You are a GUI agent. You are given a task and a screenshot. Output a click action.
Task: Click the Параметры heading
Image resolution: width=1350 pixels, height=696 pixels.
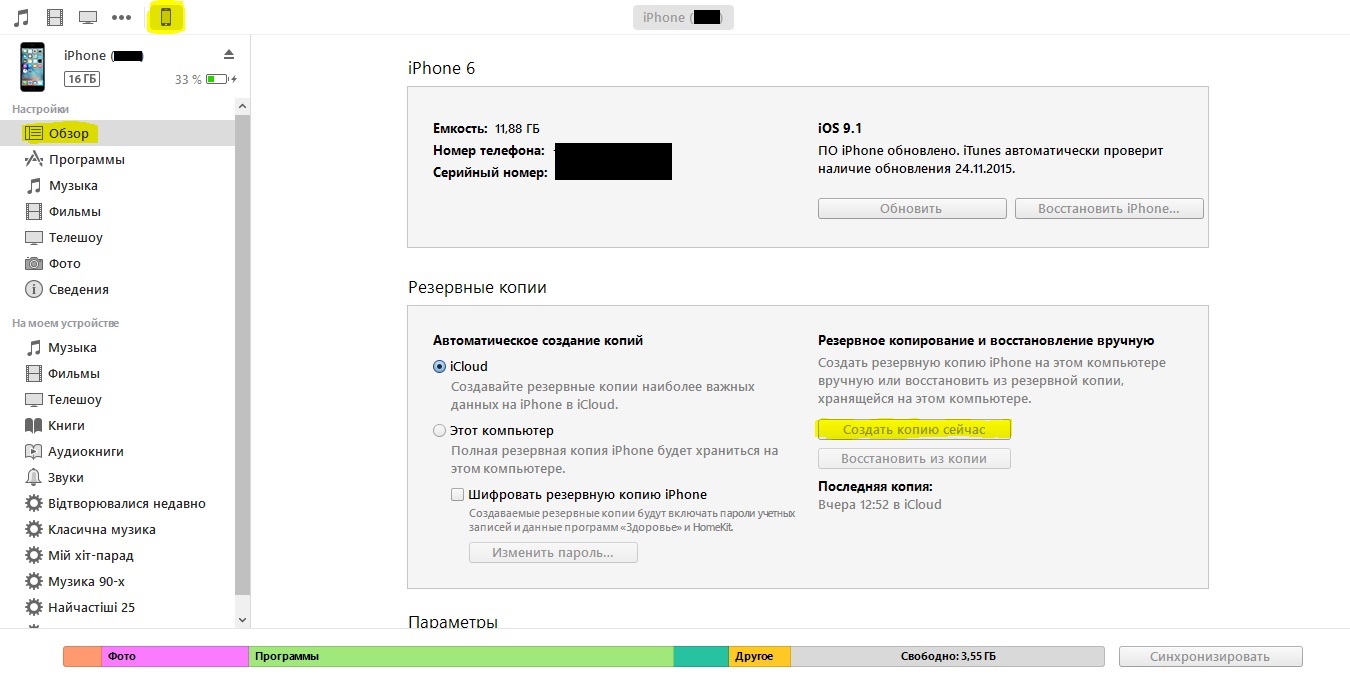[x=453, y=622]
